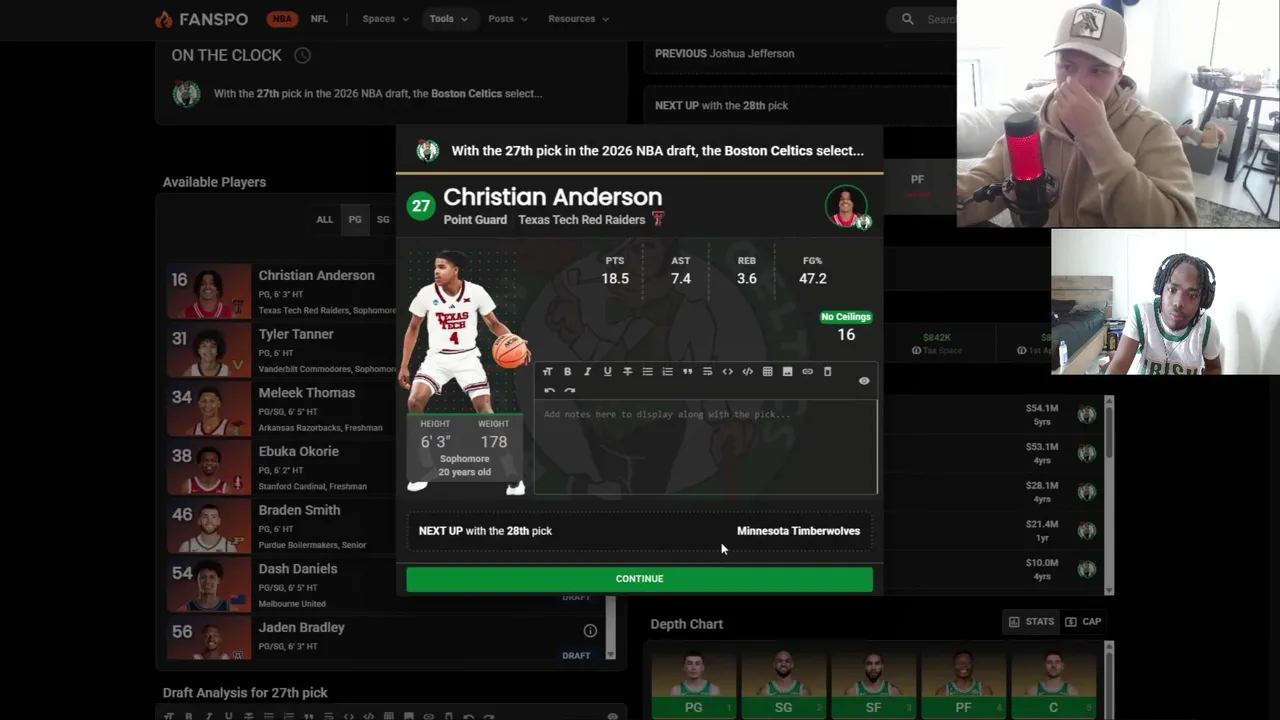Click Minnesota Timberwolves in next up row

point(798,531)
